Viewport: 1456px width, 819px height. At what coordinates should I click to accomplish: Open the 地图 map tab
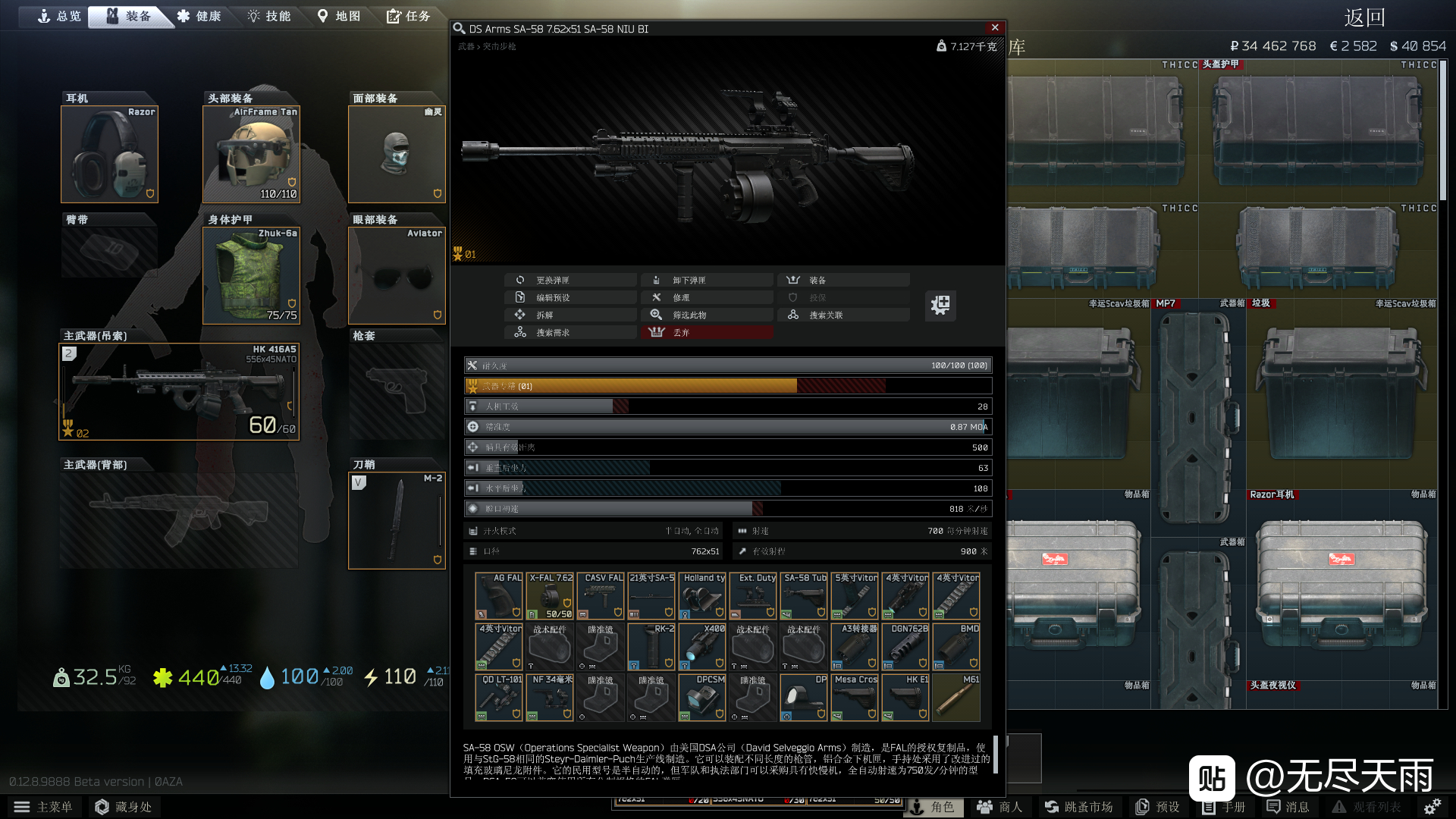[339, 16]
